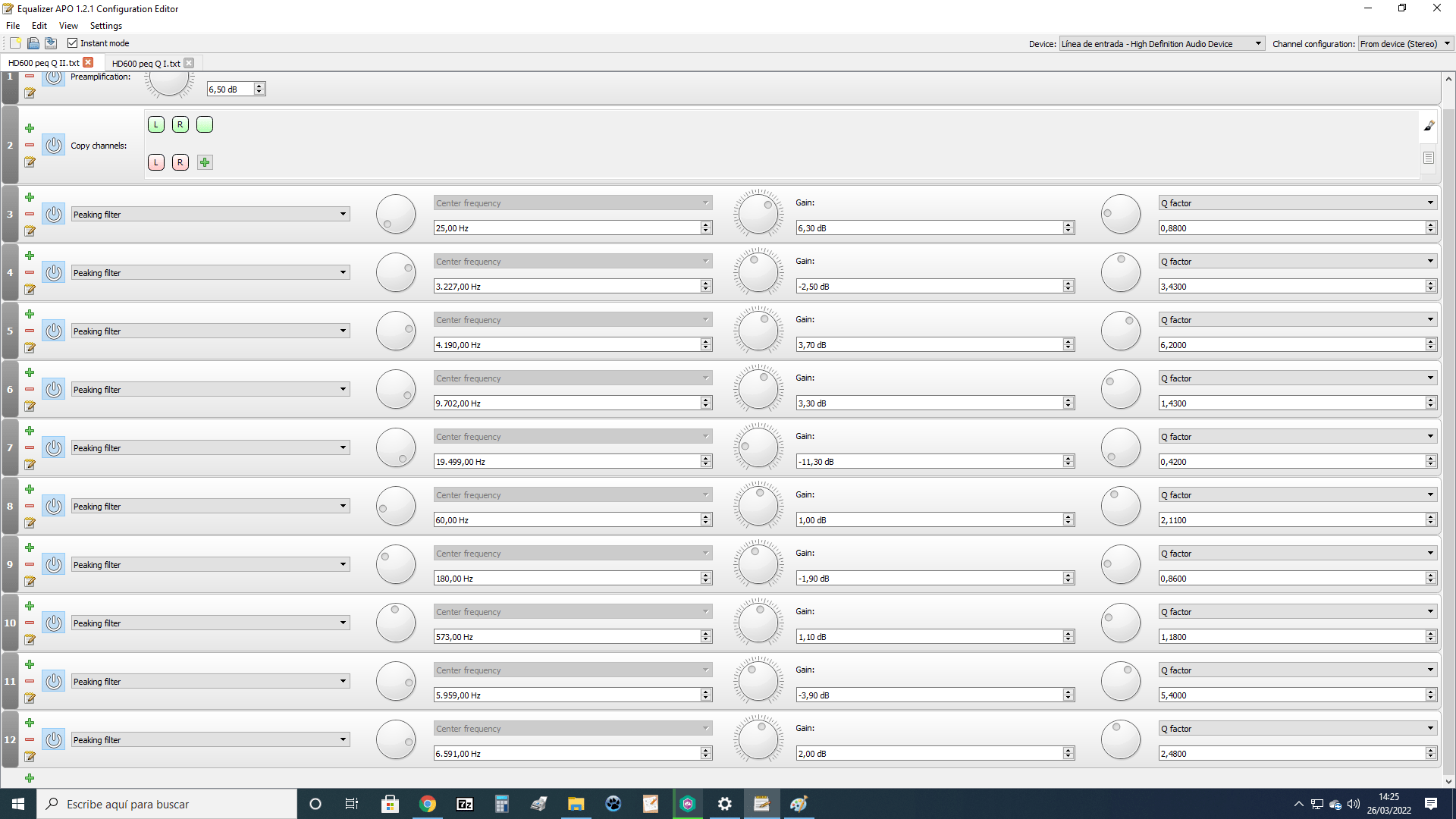This screenshot has width=1456, height=819.
Task: Open the Q factor dropdown in row 12
Action: tap(1298, 729)
